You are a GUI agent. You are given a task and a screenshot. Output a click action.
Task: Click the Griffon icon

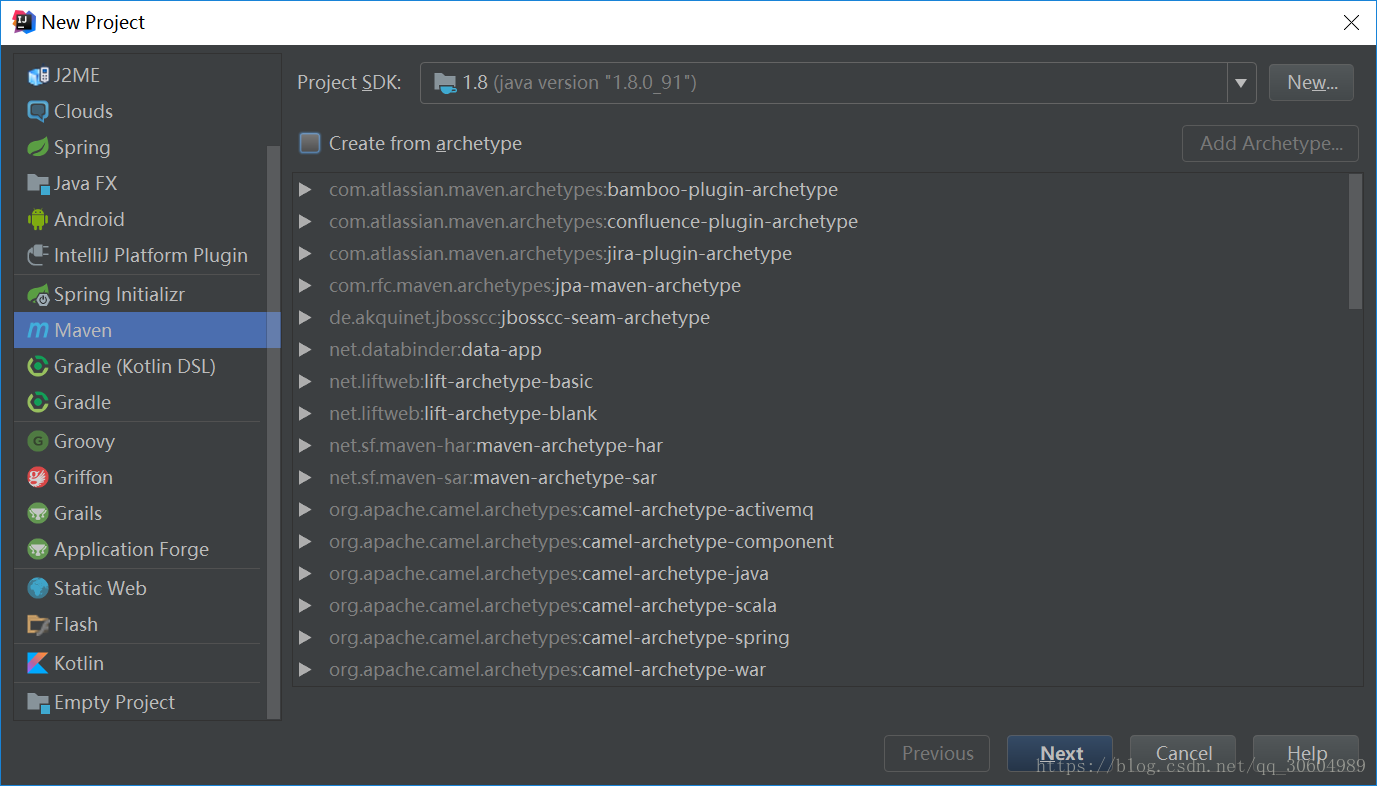(38, 478)
